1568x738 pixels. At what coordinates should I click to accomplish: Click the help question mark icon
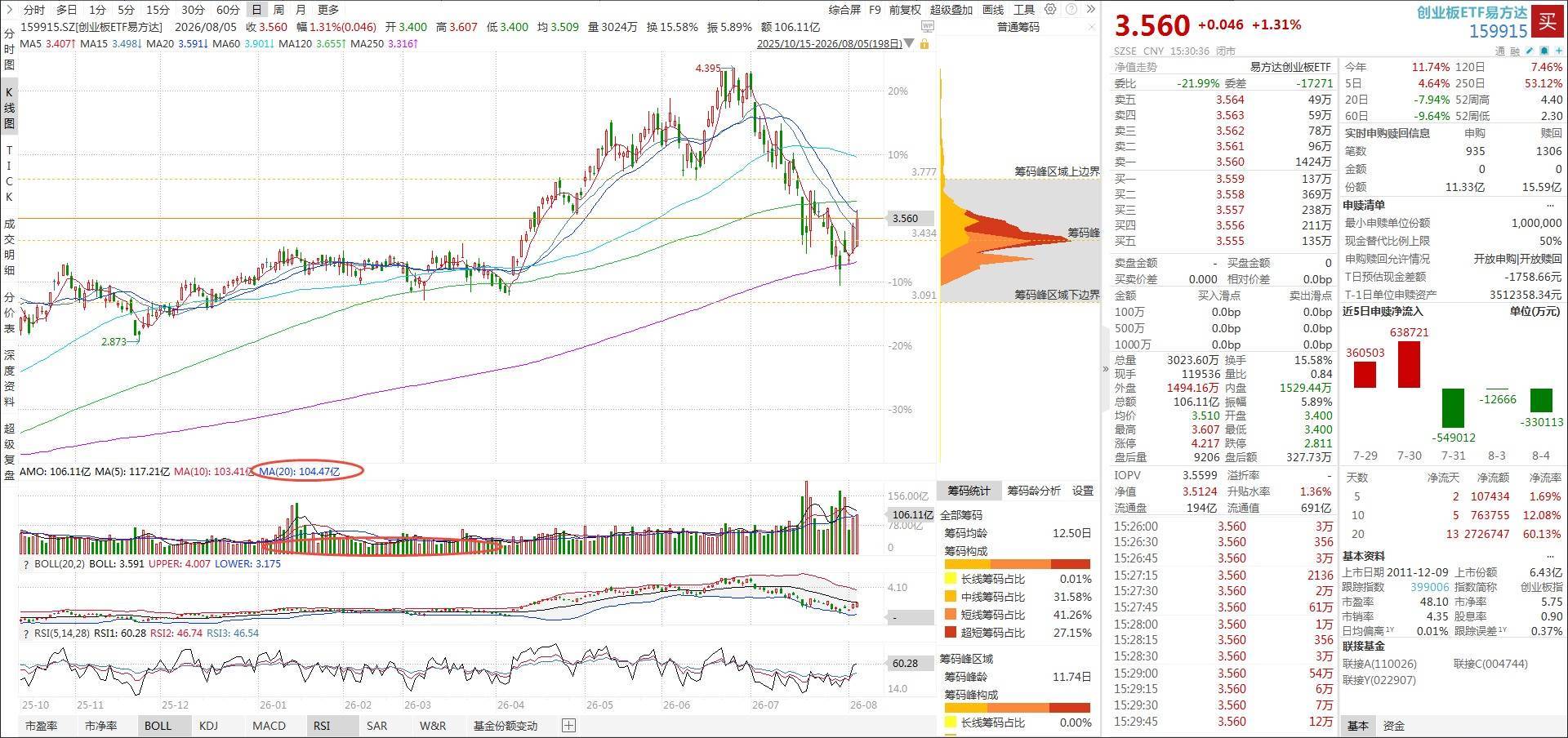[1071, 9]
